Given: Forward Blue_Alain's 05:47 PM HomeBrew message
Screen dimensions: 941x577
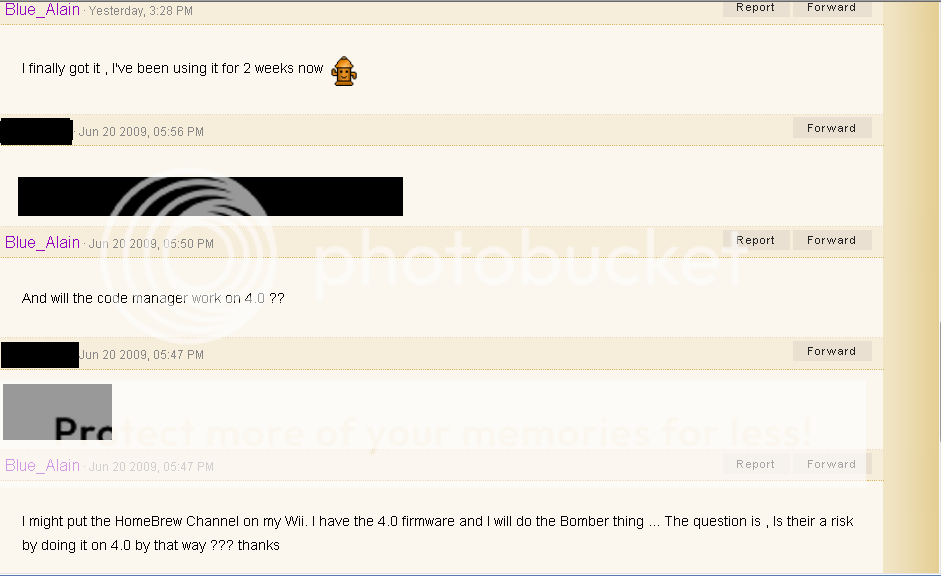Looking at the screenshot, I should 832,464.
